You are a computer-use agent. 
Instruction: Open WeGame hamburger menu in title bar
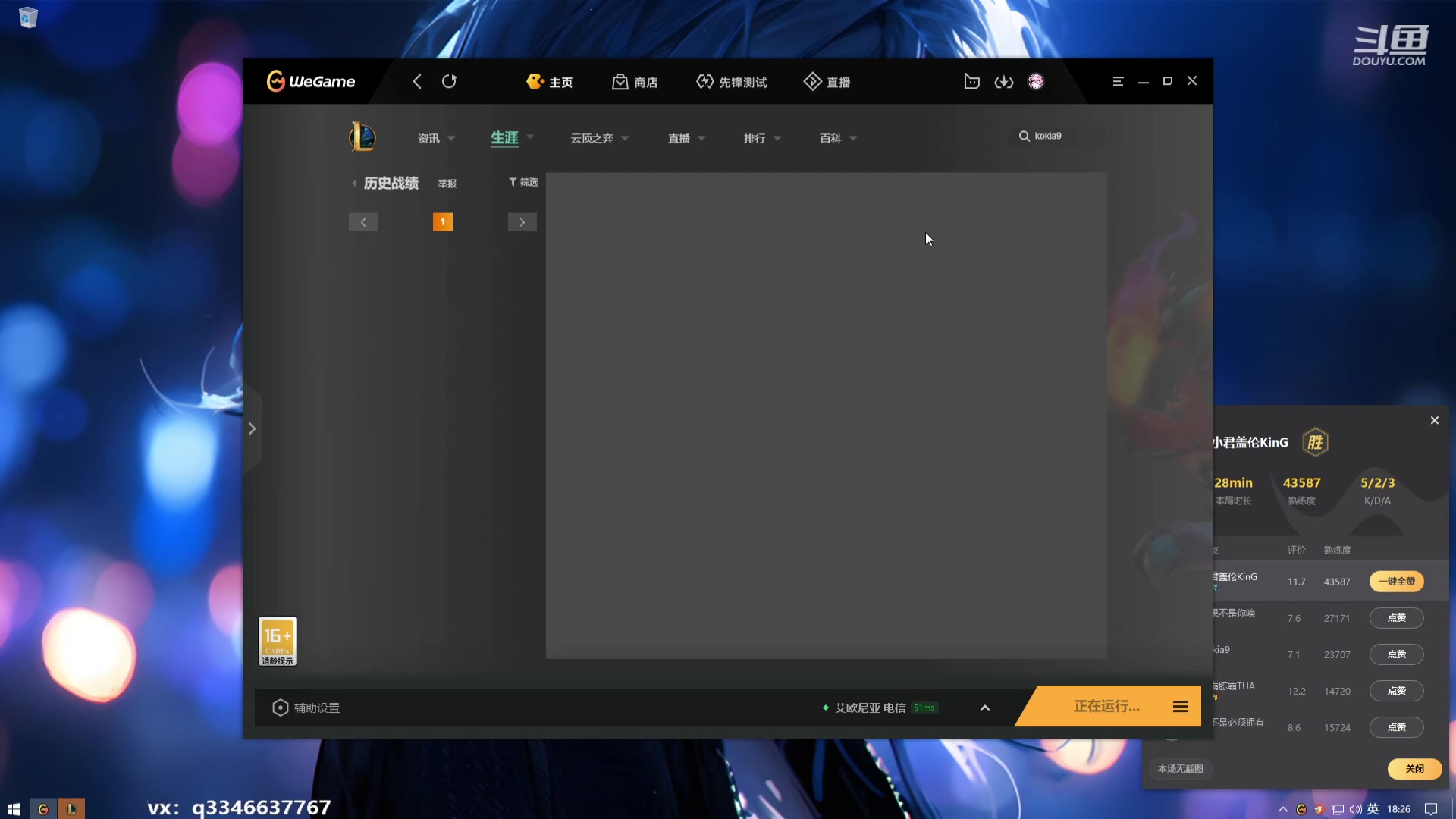1118,81
